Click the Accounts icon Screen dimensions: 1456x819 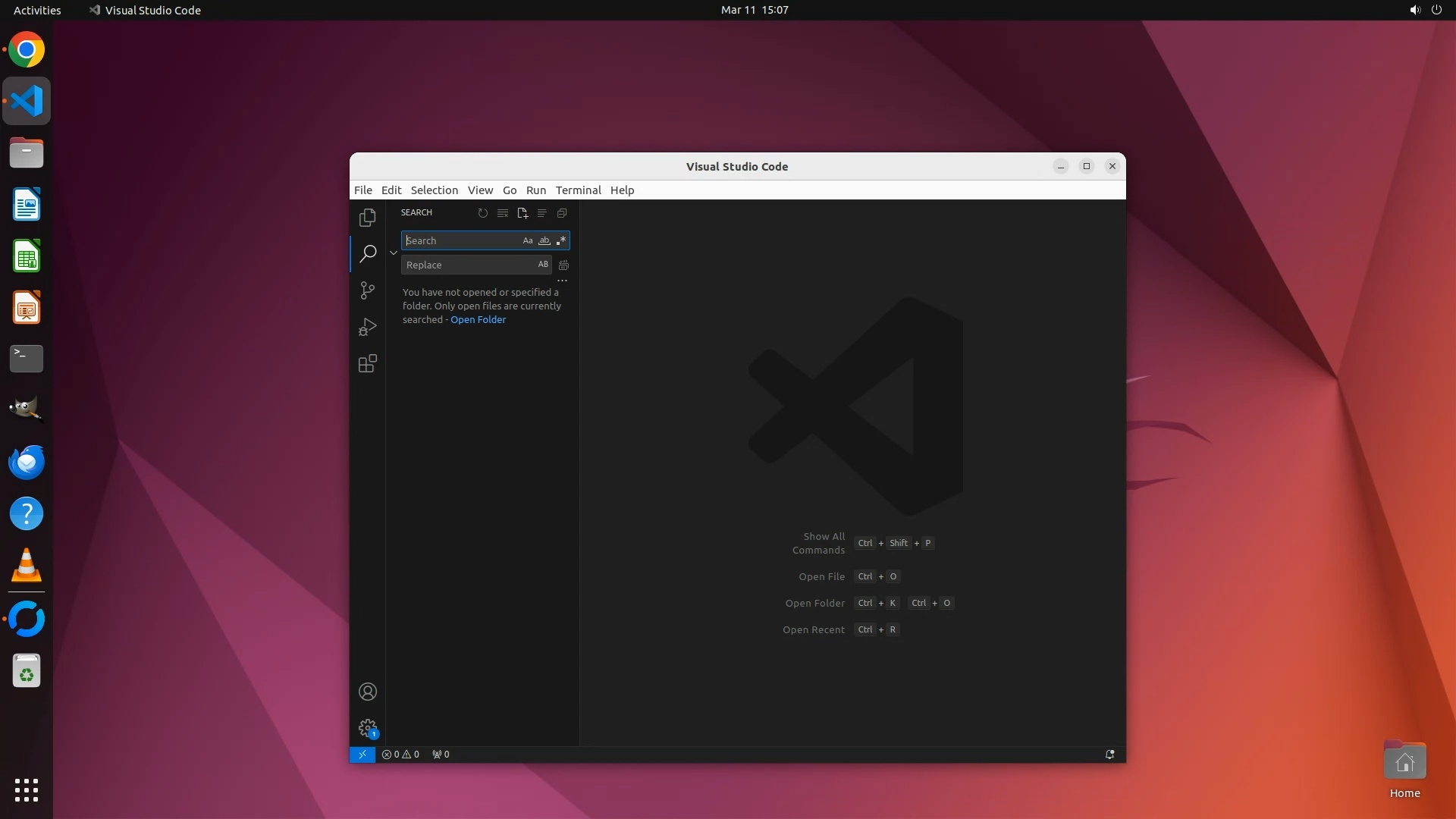pyautogui.click(x=368, y=692)
